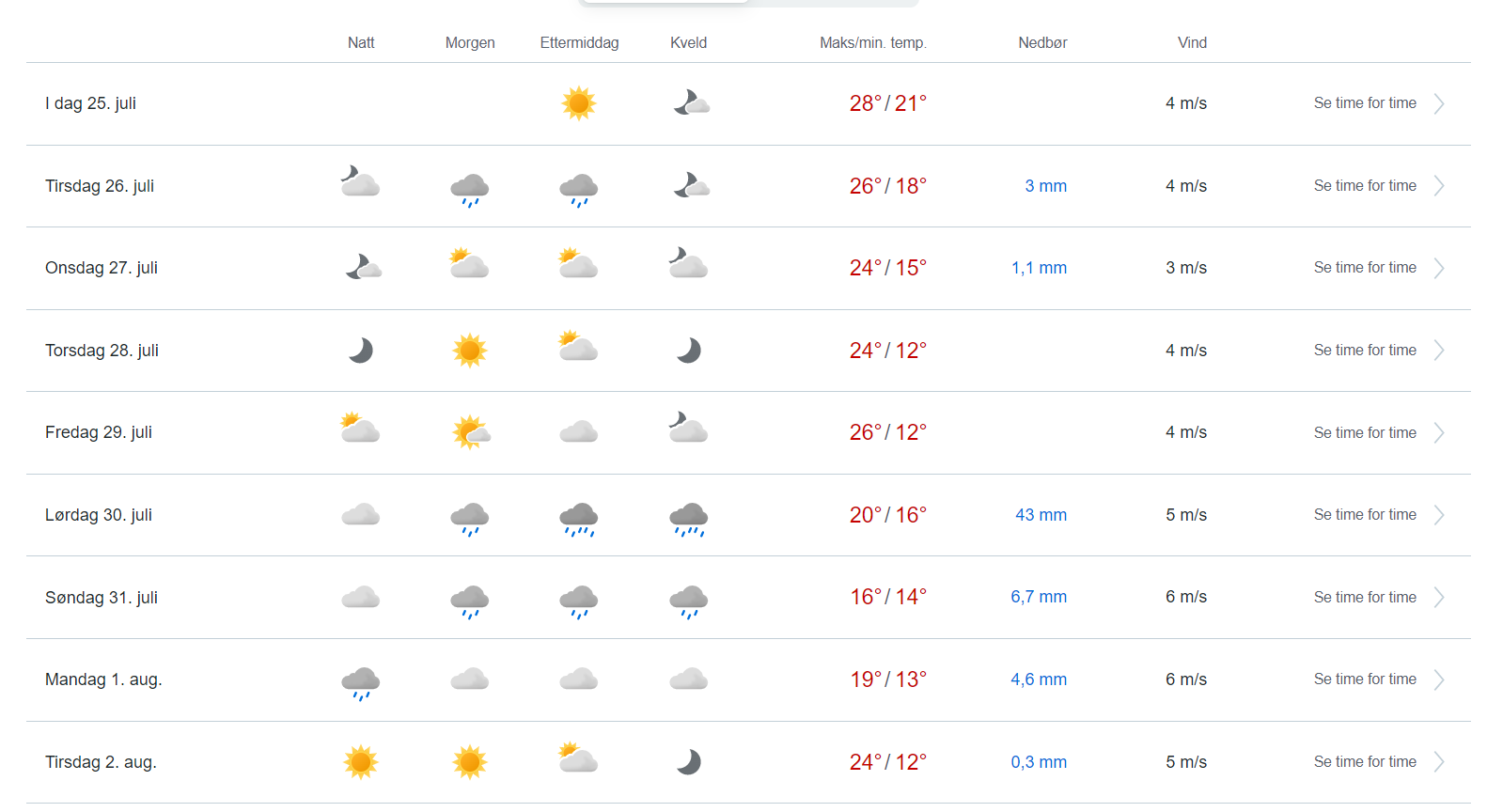Viewport: 1487px width, 812px height.
Task: Open 'Se time for time' for Mandag 1. aug.
Action: (1365, 679)
